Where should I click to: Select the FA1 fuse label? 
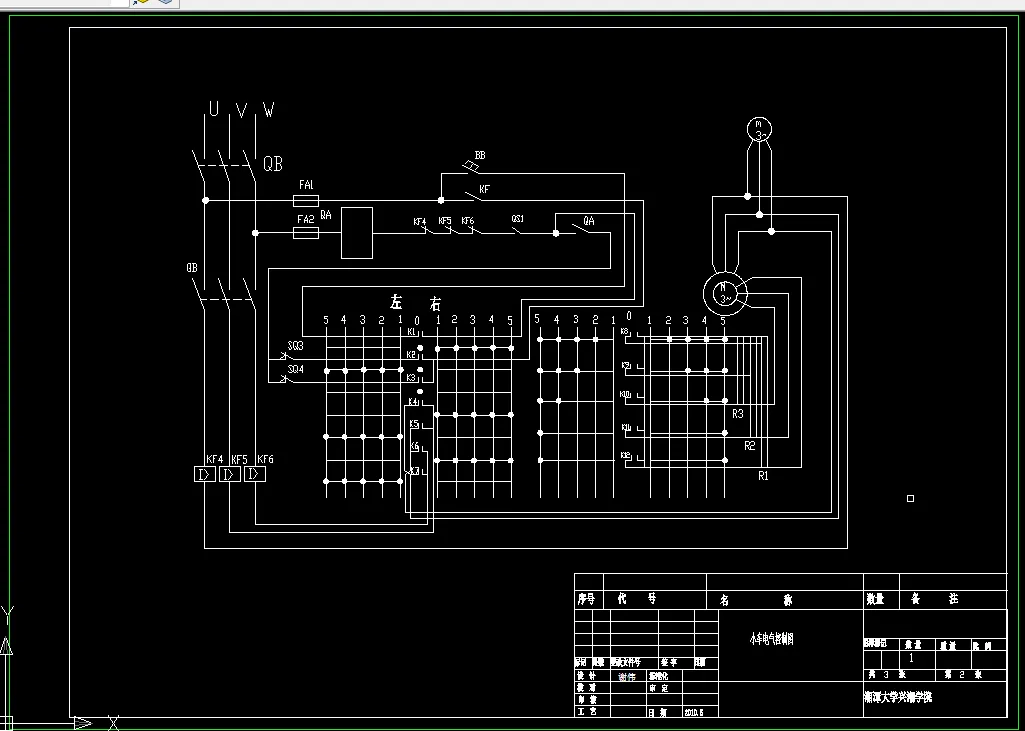[x=306, y=185]
